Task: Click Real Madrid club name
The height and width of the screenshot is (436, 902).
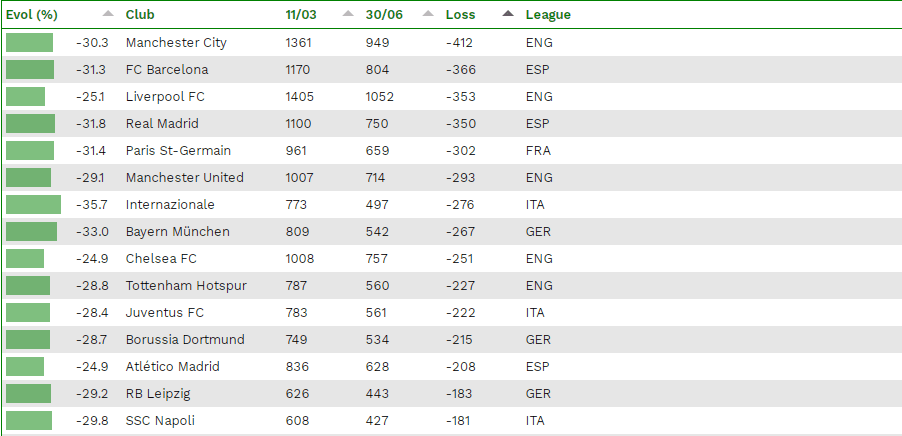Action: (x=162, y=124)
